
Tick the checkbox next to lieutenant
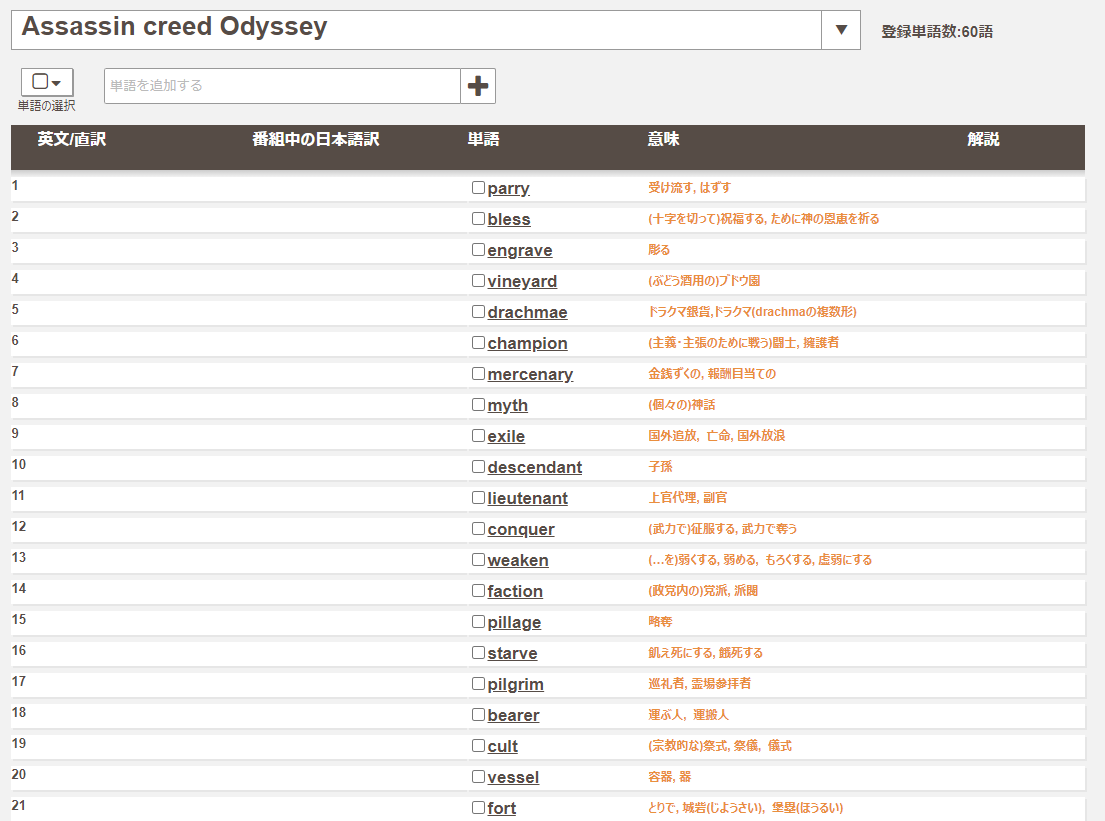(x=479, y=498)
